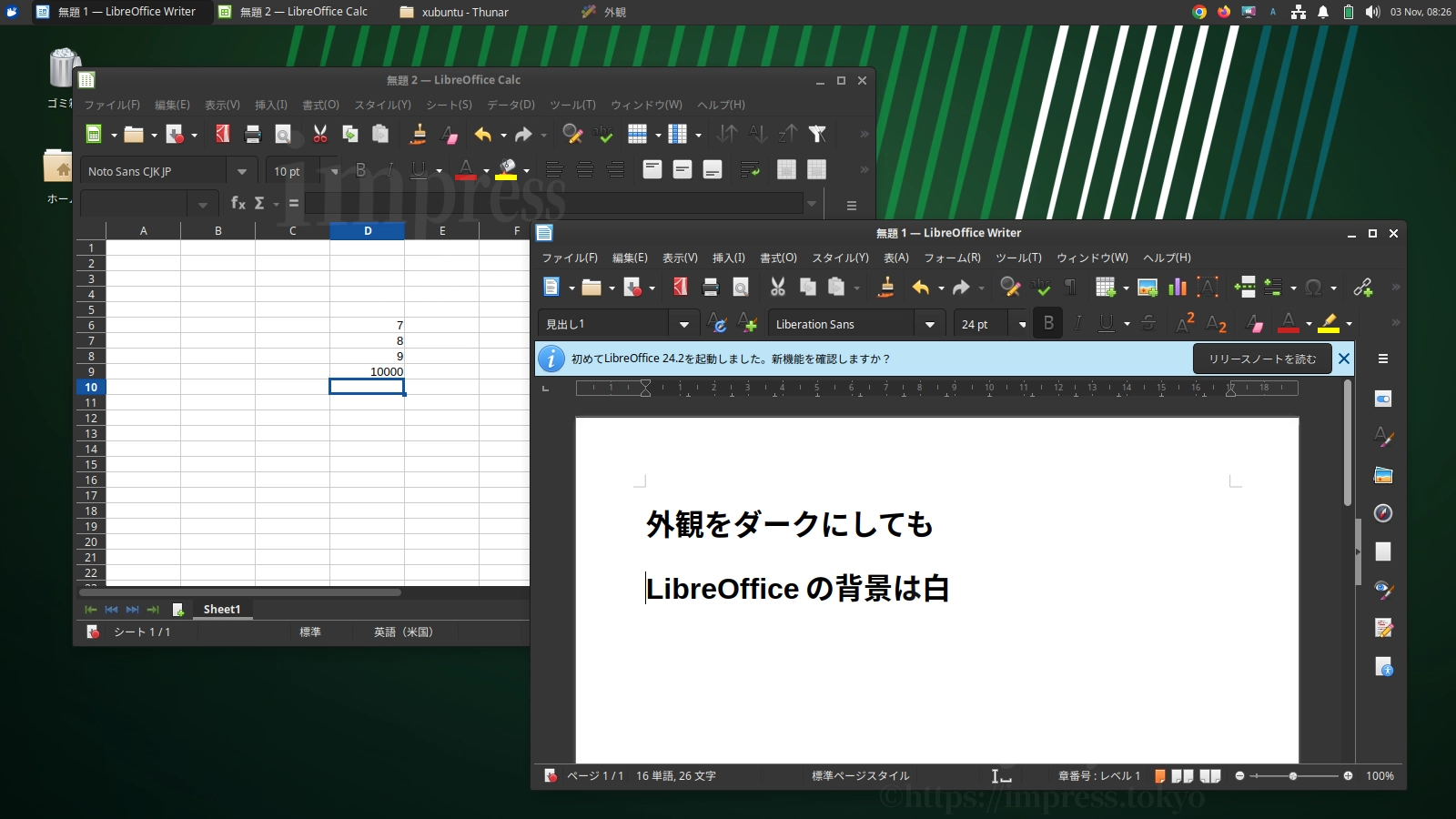Expand paragraph style dropdown showing 見出し1
This screenshot has height=819, width=1456.
683,324
